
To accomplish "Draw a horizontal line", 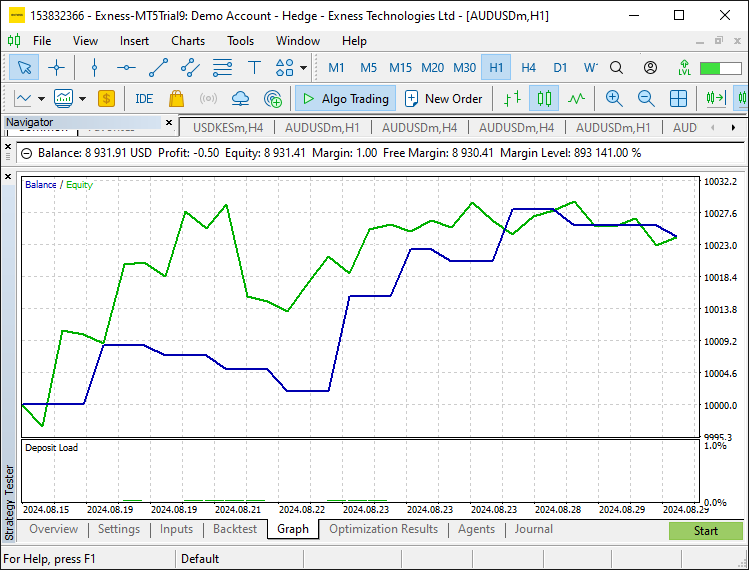I will (x=126, y=67).
